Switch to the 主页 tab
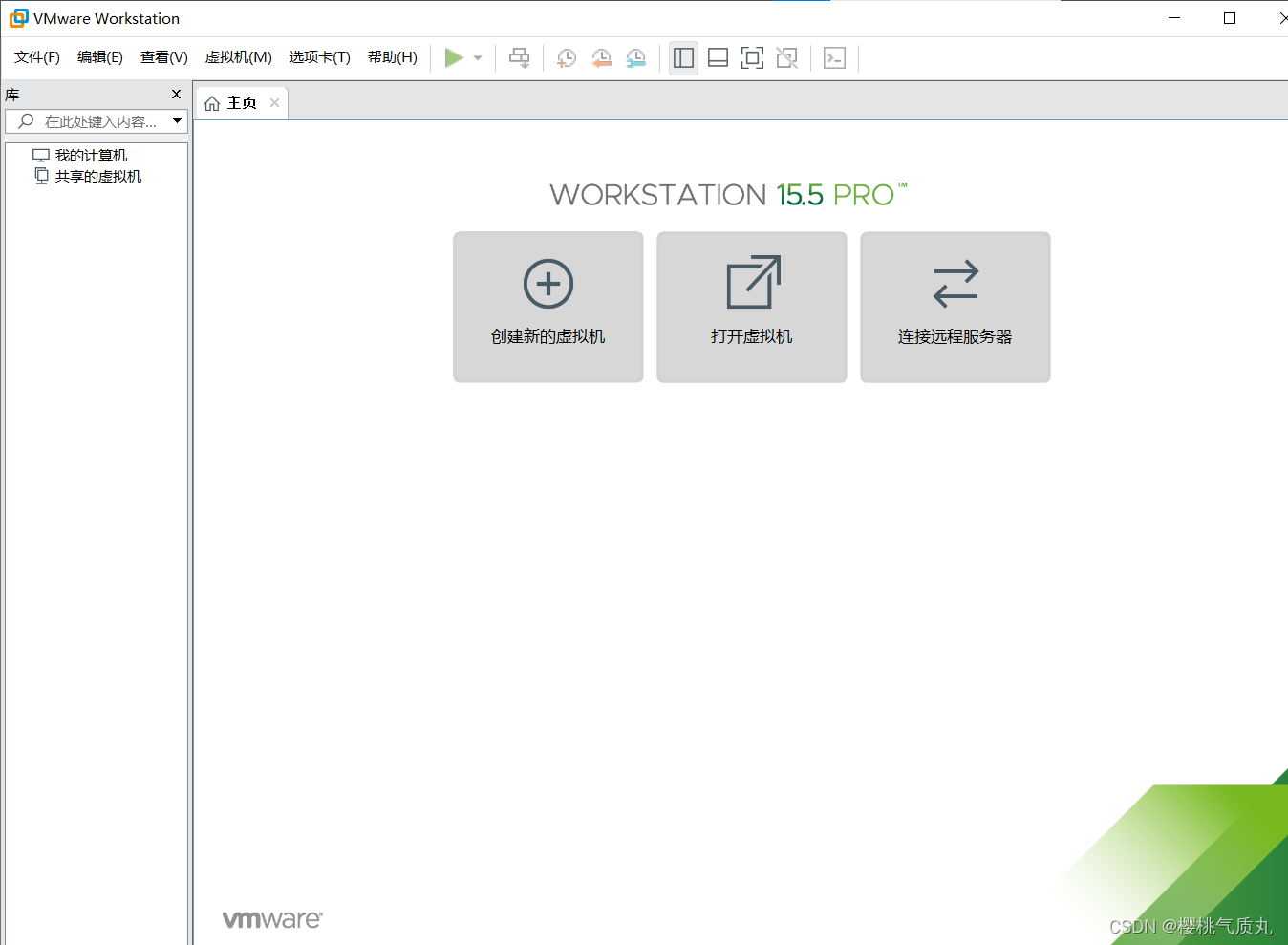Screen dimensions: 1288x945 coord(241,102)
